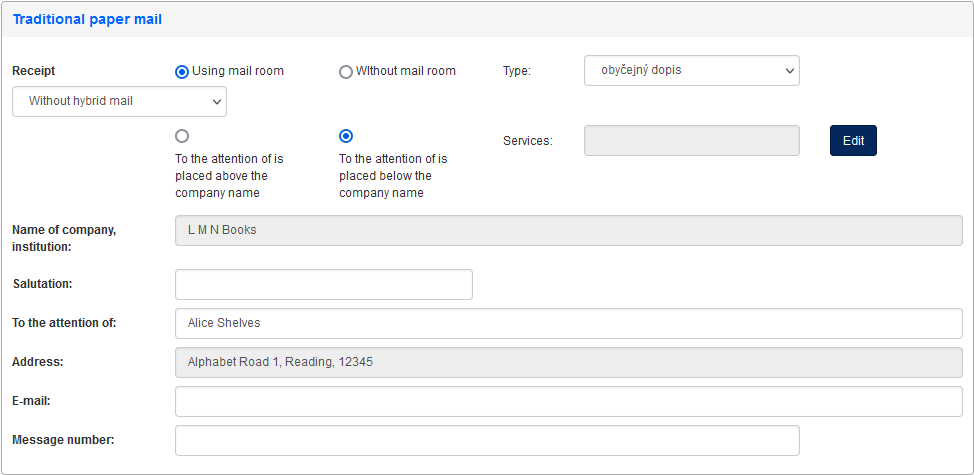Click the greyed-out Services field

(x=691, y=141)
